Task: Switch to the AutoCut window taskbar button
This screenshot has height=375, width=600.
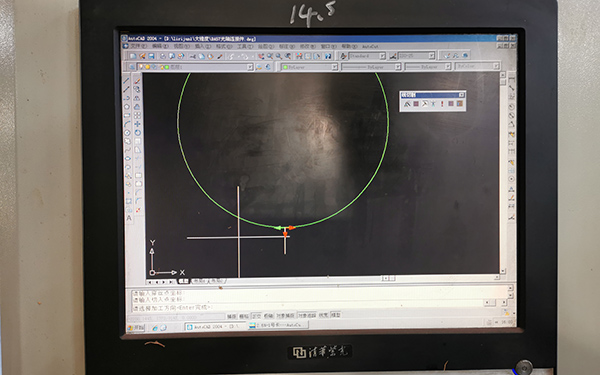Action: click(278, 325)
